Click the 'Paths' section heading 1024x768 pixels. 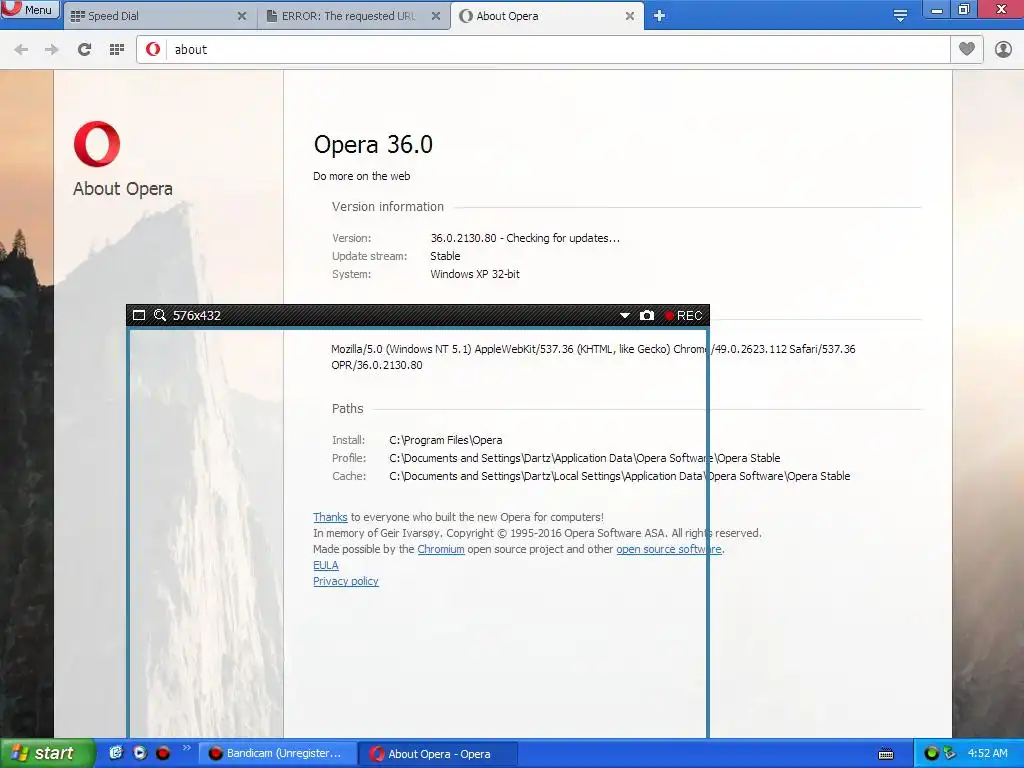tap(347, 409)
